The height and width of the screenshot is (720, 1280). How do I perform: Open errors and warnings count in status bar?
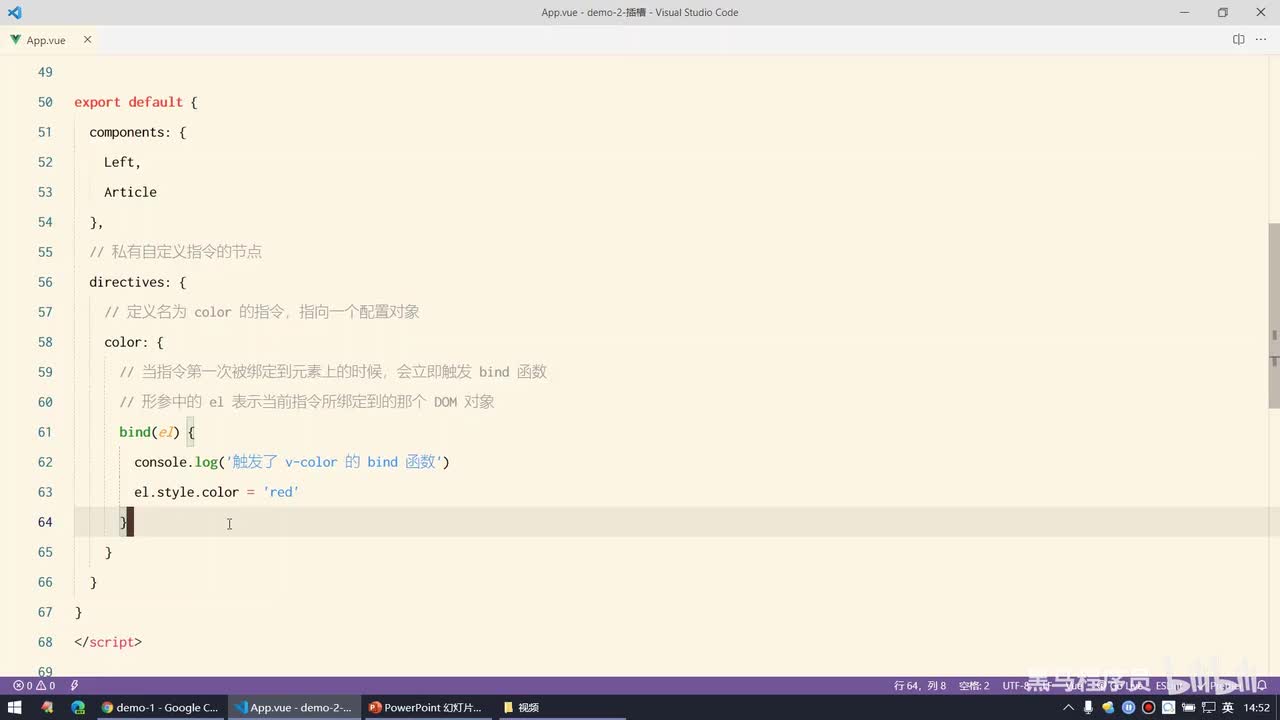34,685
